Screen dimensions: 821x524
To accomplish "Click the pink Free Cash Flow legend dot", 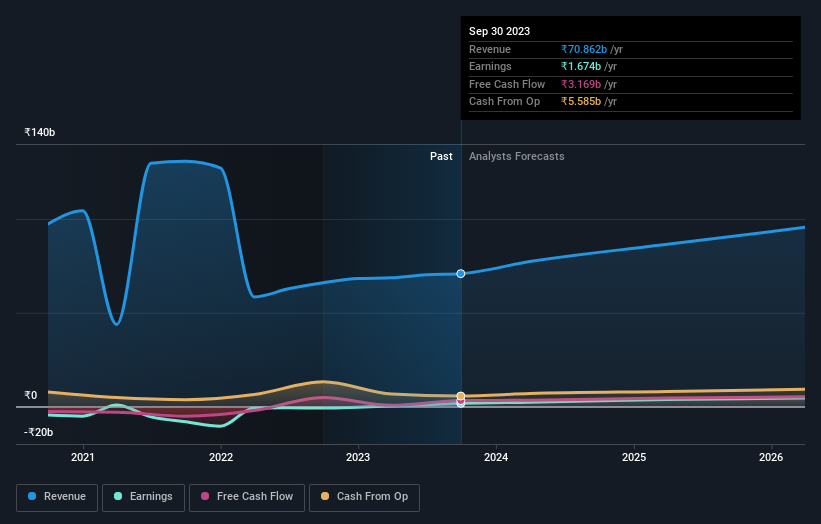I will click(x=205, y=496).
